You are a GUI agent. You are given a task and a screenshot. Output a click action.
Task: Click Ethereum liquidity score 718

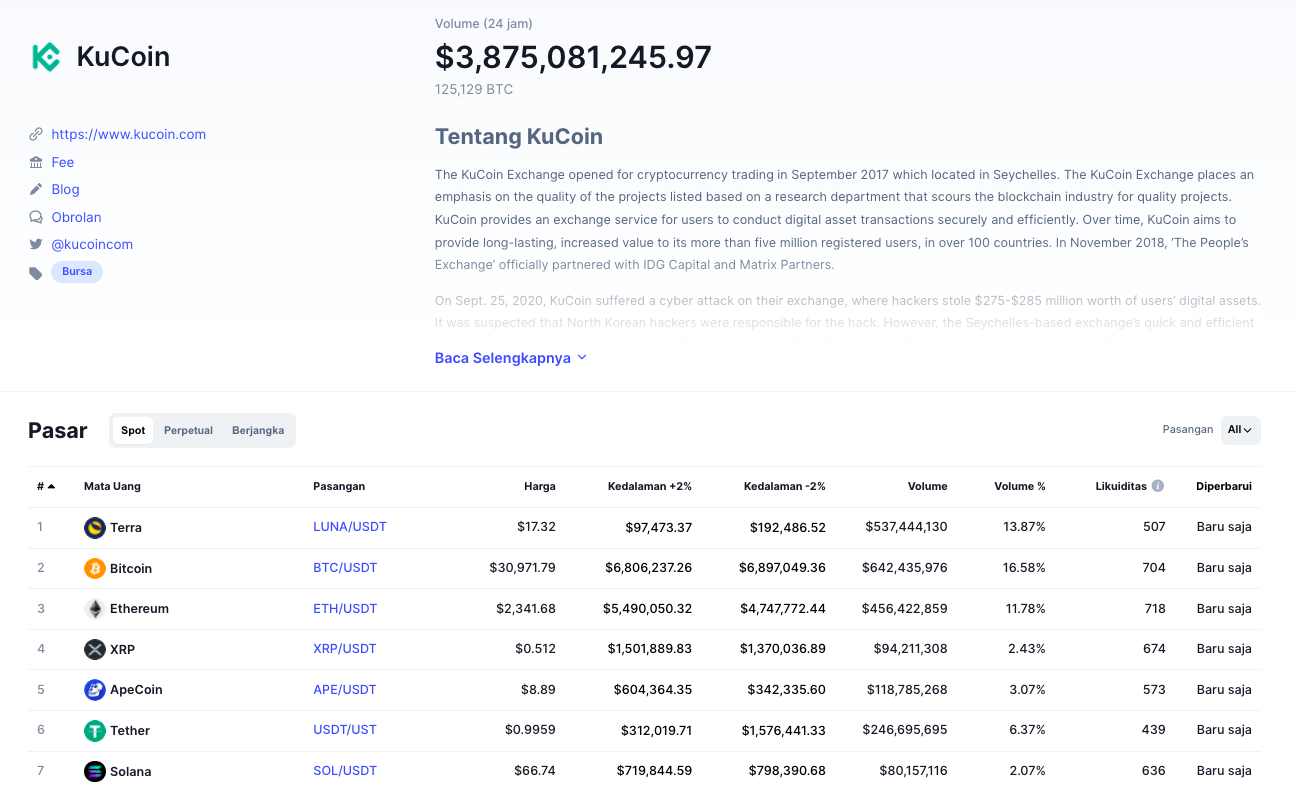pyautogui.click(x=1154, y=608)
